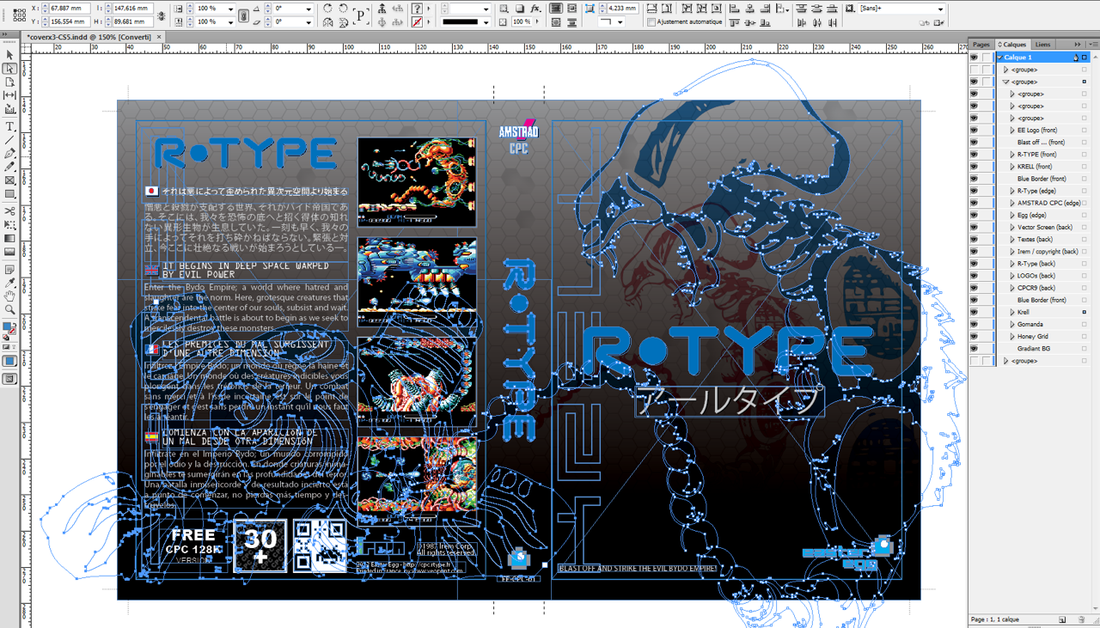Click the fit content proportionally icon

click(667, 8)
